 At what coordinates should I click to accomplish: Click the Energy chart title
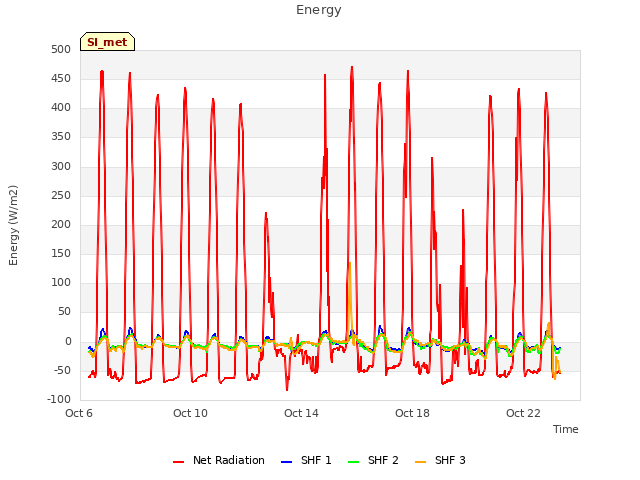click(319, 10)
